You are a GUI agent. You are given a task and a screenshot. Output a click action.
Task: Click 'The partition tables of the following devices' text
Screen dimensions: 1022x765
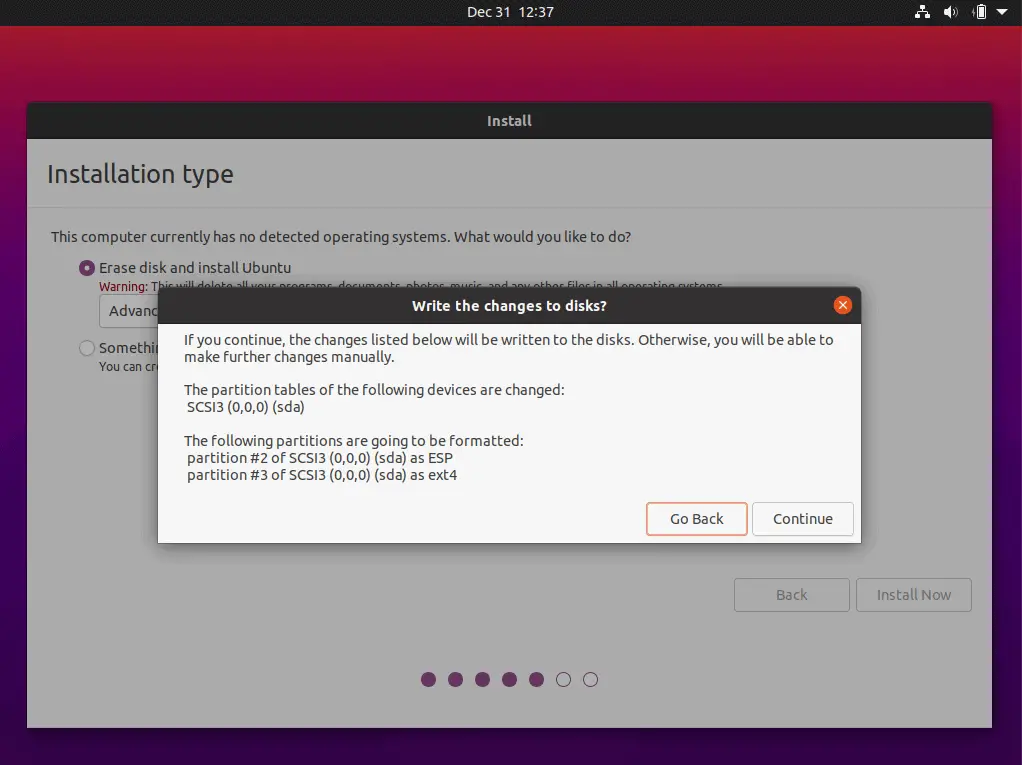pos(374,390)
